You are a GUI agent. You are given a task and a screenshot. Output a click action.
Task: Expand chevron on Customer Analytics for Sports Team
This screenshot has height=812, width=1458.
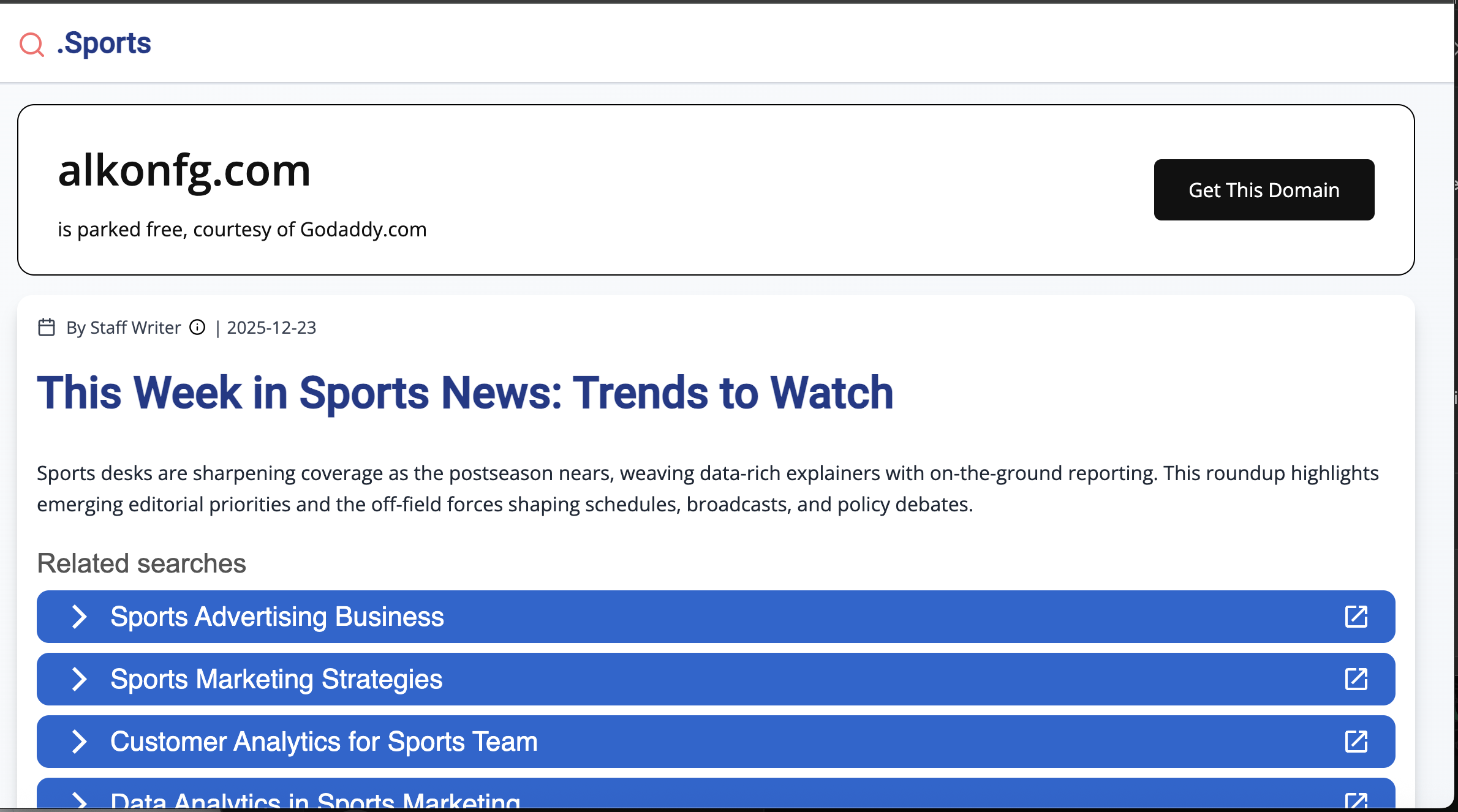tap(79, 742)
